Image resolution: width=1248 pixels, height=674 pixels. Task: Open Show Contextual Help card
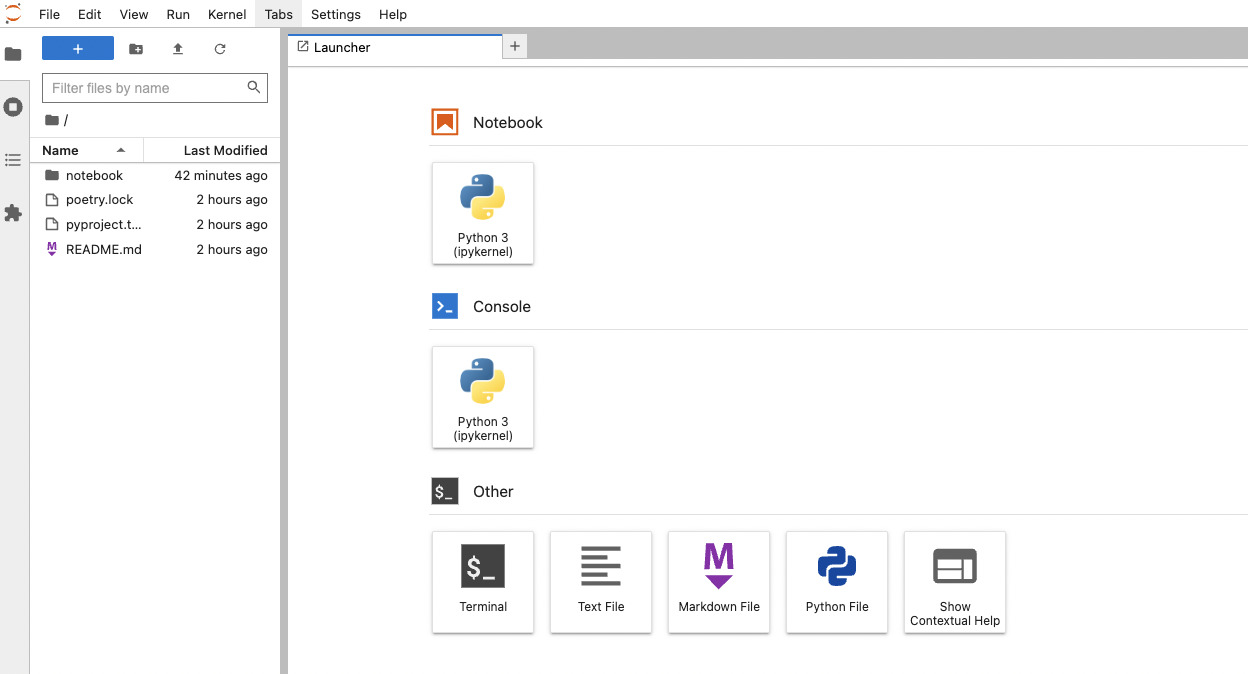955,582
